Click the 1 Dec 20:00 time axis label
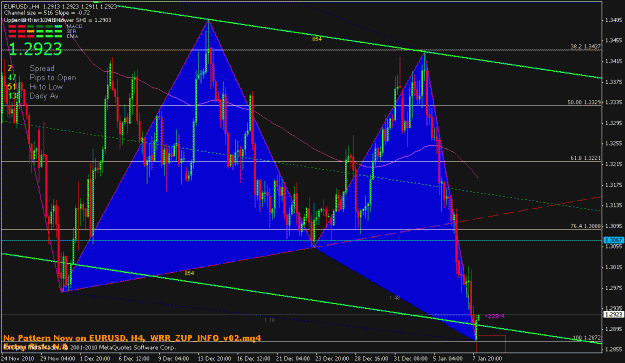This screenshot has height=363, width=625. coord(95,358)
